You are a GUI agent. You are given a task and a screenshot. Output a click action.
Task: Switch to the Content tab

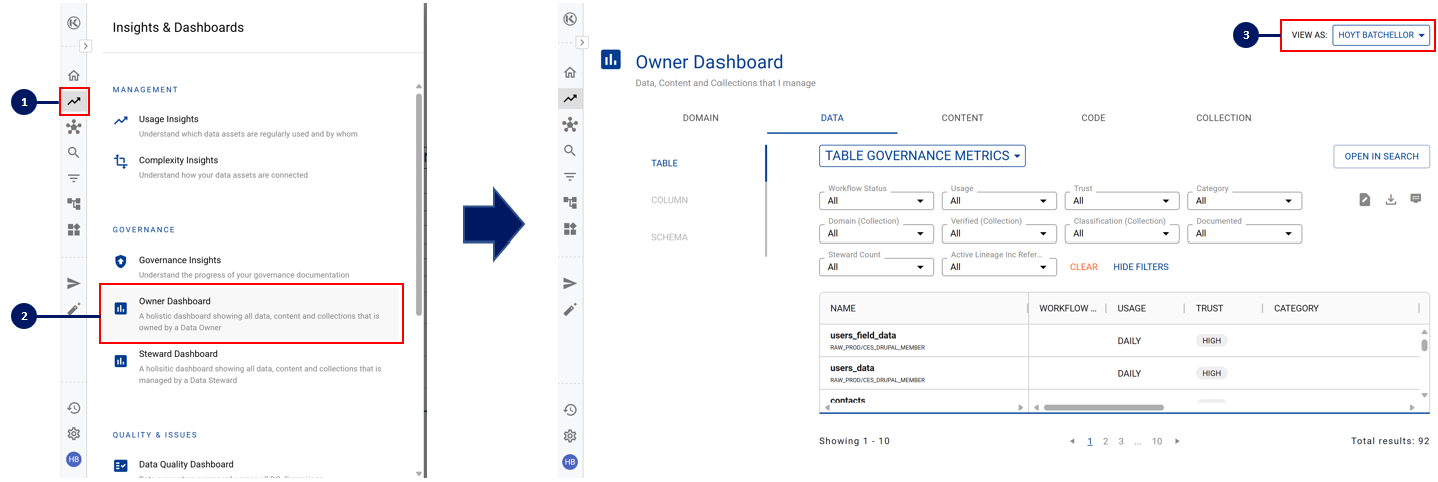coord(962,118)
